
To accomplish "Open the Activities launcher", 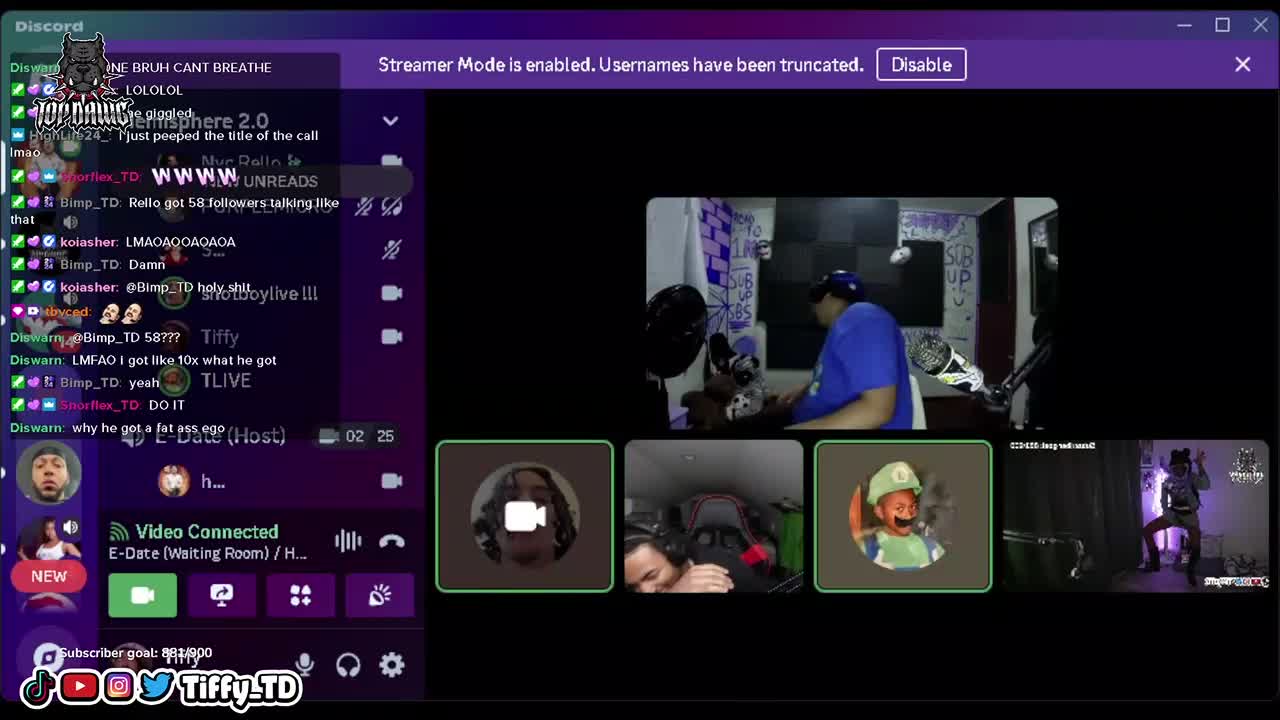I will (x=300, y=595).
